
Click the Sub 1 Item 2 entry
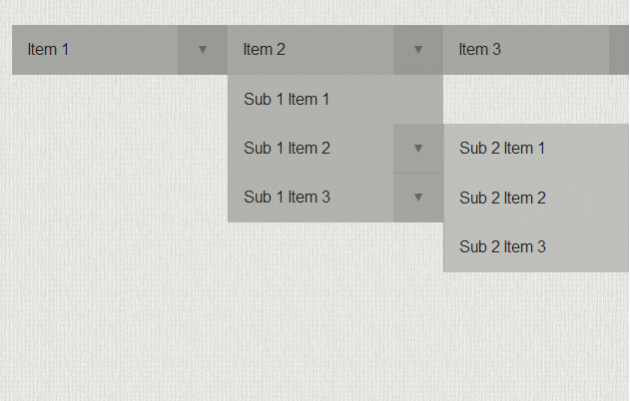pos(287,148)
